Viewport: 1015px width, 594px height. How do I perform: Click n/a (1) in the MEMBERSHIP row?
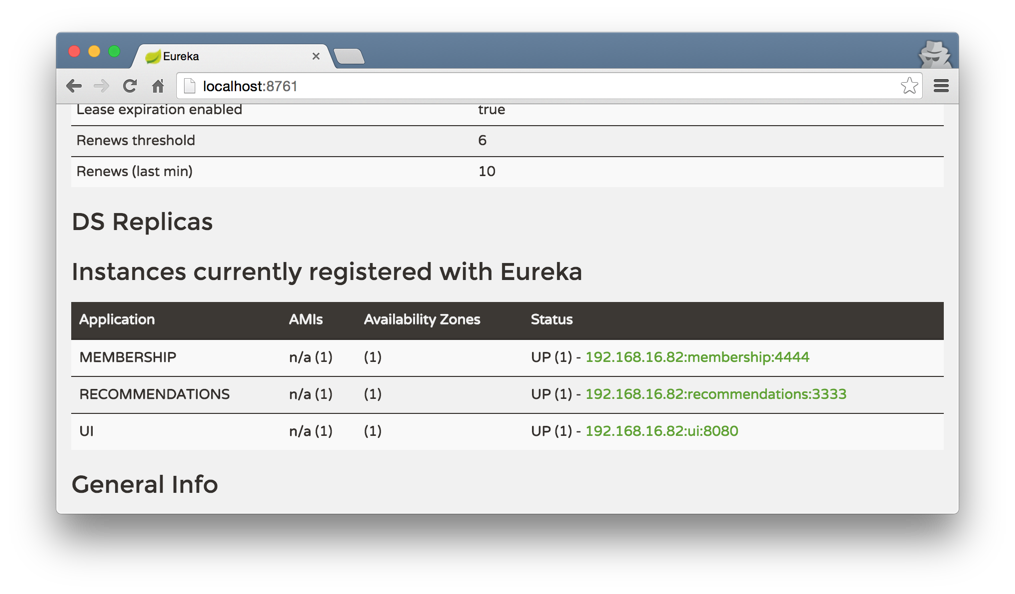(x=311, y=357)
